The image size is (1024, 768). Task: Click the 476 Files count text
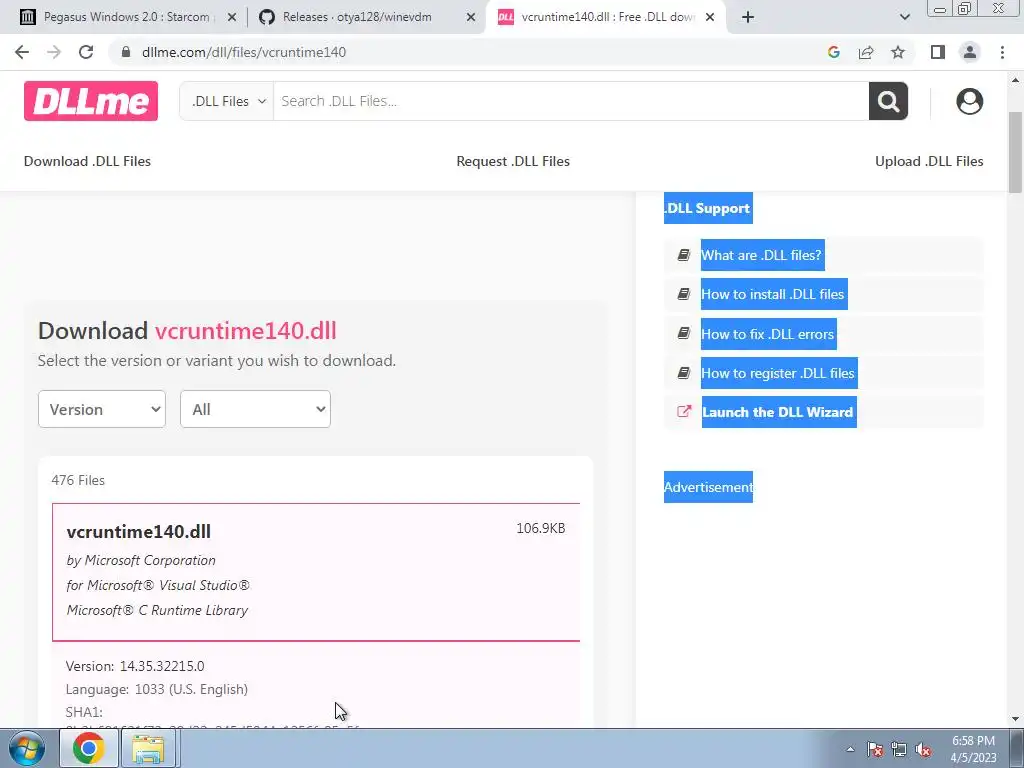78,480
